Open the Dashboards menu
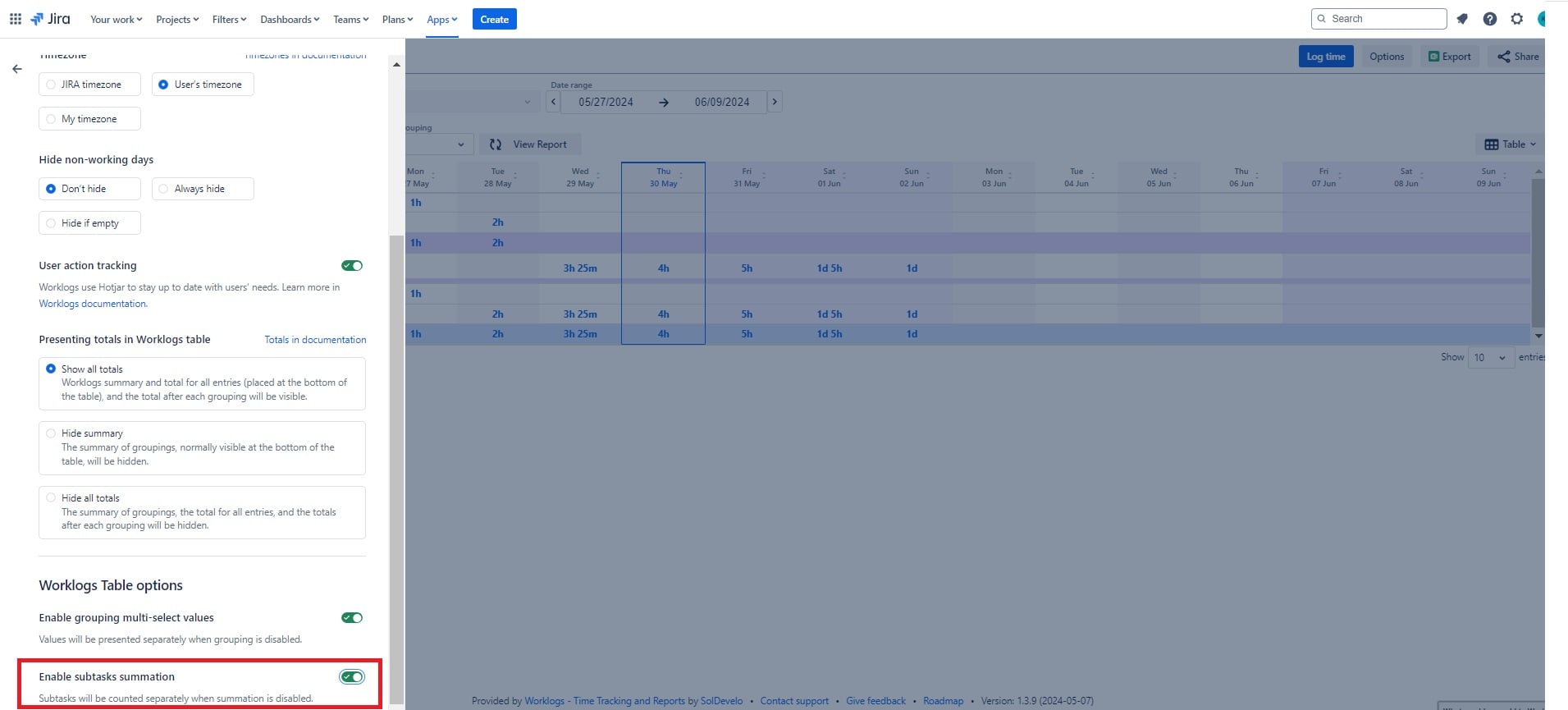This screenshot has height=710, width=1568. 290,19
